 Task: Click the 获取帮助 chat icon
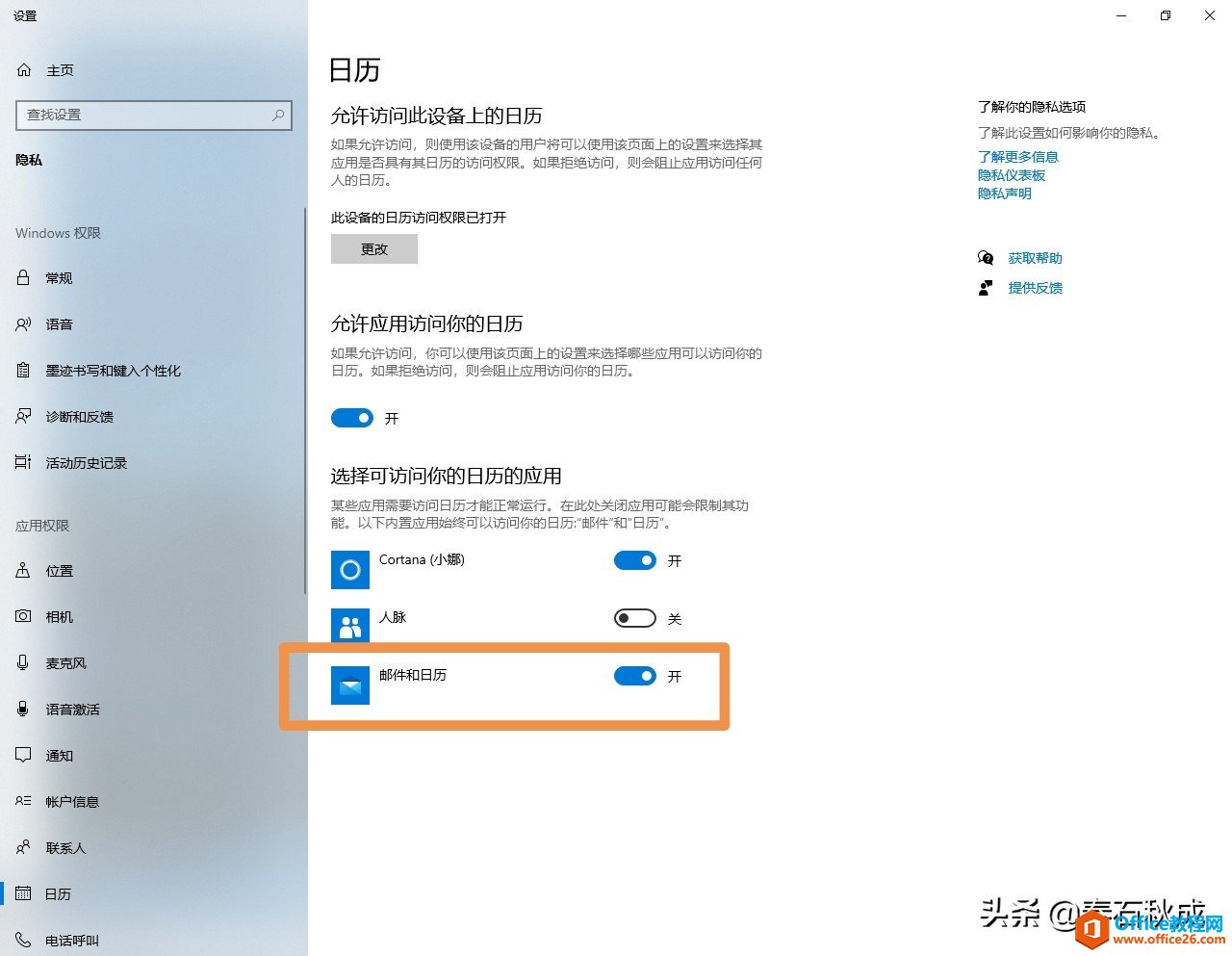986,258
